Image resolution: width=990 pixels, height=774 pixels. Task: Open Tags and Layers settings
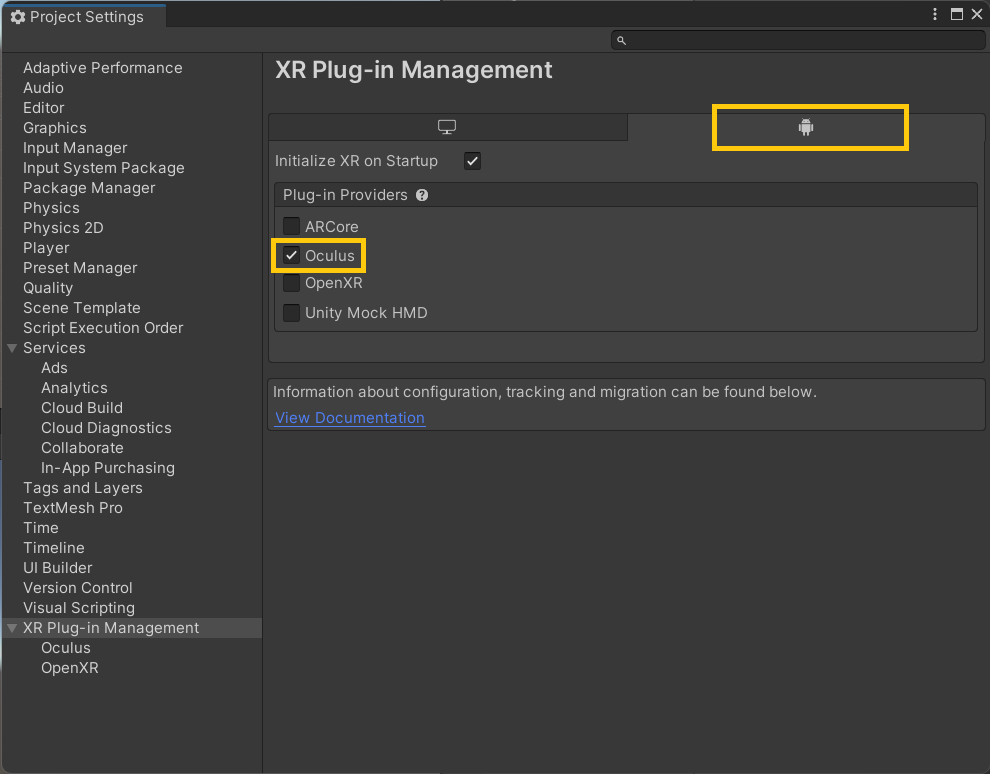tap(83, 488)
